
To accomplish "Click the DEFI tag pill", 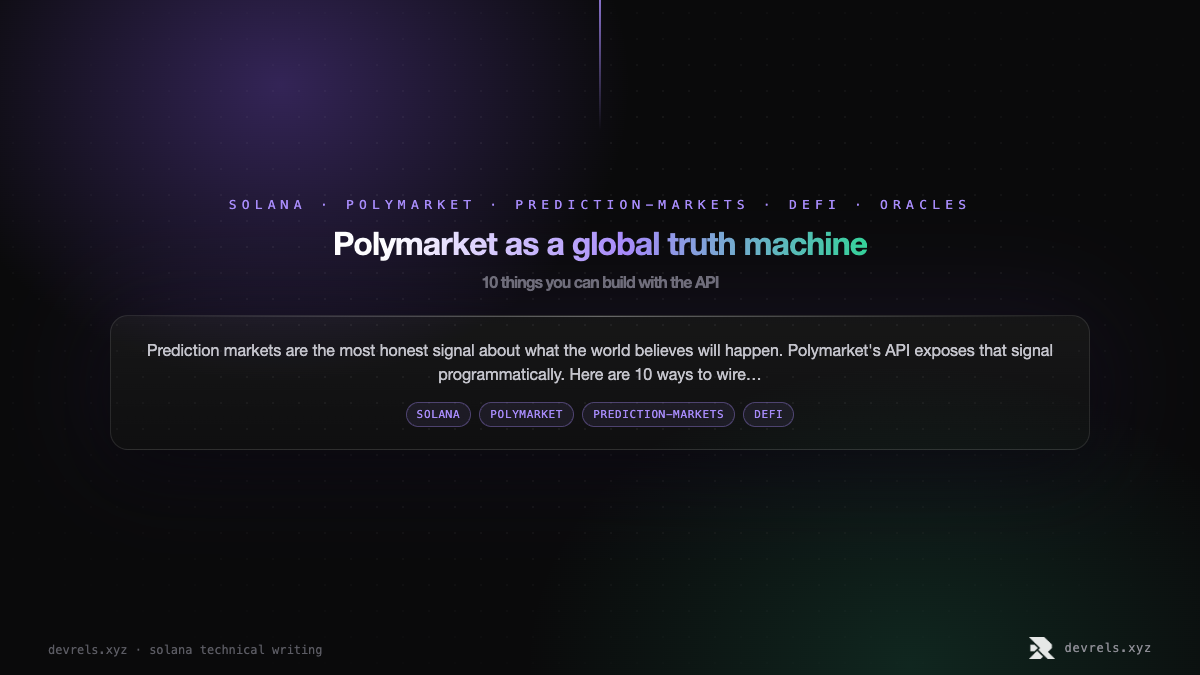I will [x=768, y=414].
